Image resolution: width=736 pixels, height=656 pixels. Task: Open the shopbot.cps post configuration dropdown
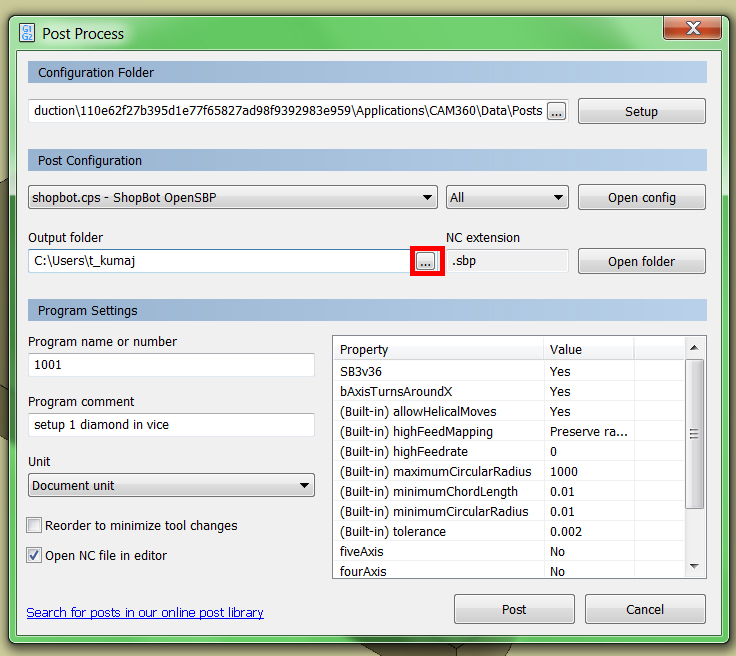coord(233,197)
